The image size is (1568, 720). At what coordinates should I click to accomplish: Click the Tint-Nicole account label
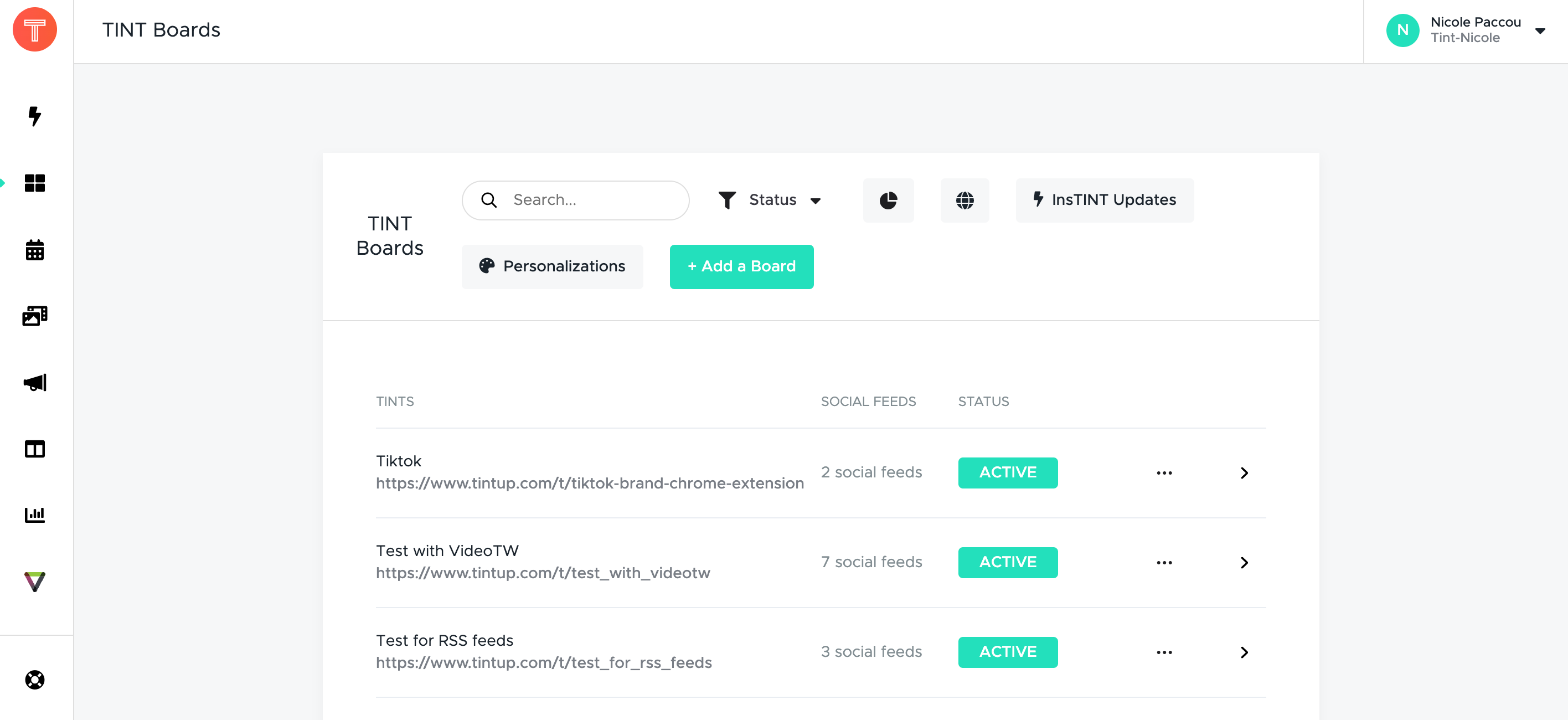click(1464, 38)
